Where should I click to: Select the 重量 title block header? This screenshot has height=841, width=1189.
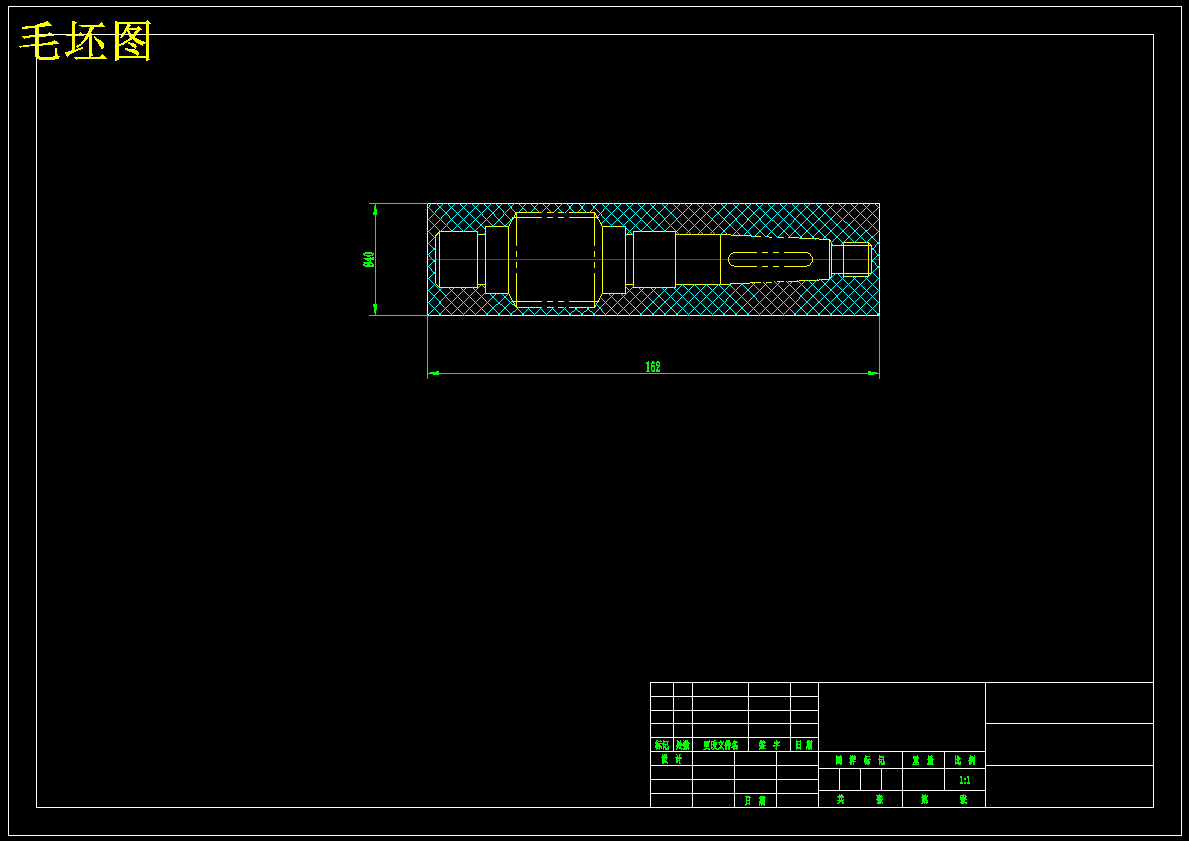[923, 760]
